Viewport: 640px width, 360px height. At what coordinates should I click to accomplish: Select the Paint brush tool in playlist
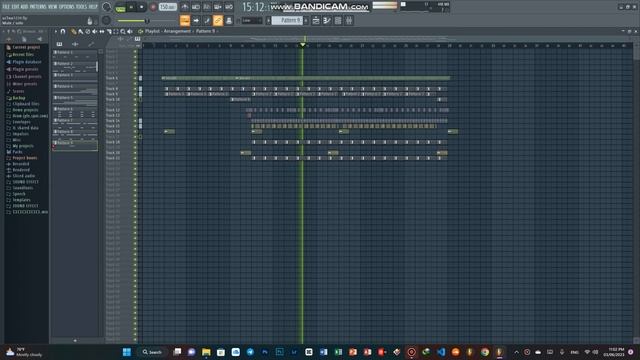80,31
